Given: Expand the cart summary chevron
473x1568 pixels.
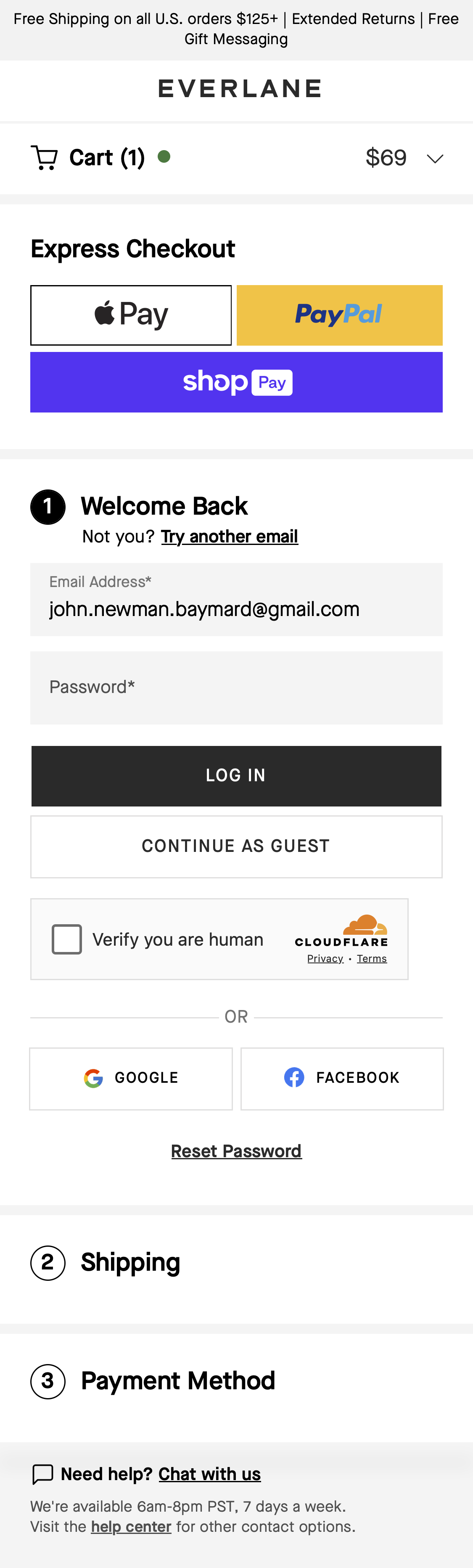Looking at the screenshot, I should point(435,158).
